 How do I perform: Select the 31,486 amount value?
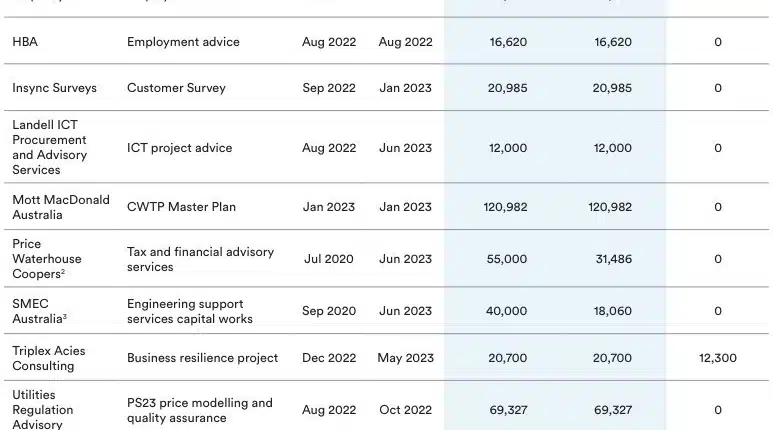[x=613, y=259]
